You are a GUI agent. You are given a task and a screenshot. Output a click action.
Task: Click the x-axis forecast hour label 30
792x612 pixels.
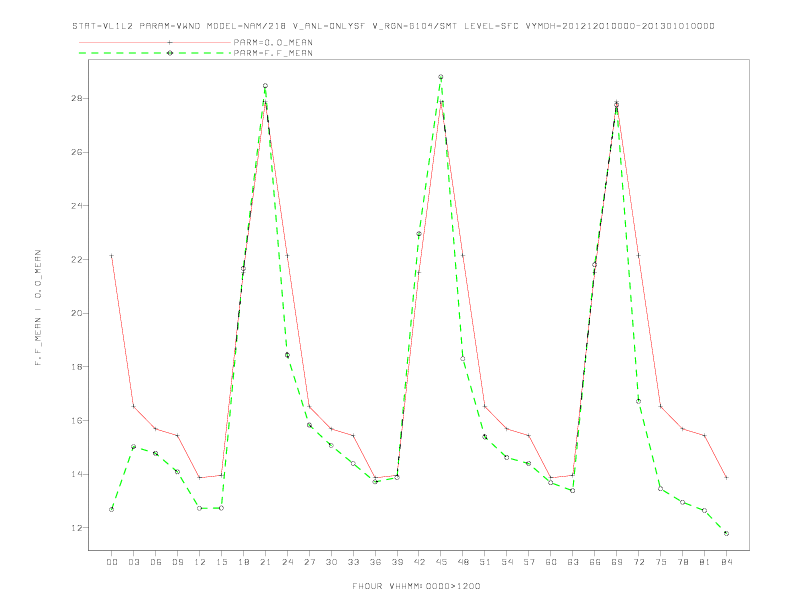click(331, 562)
